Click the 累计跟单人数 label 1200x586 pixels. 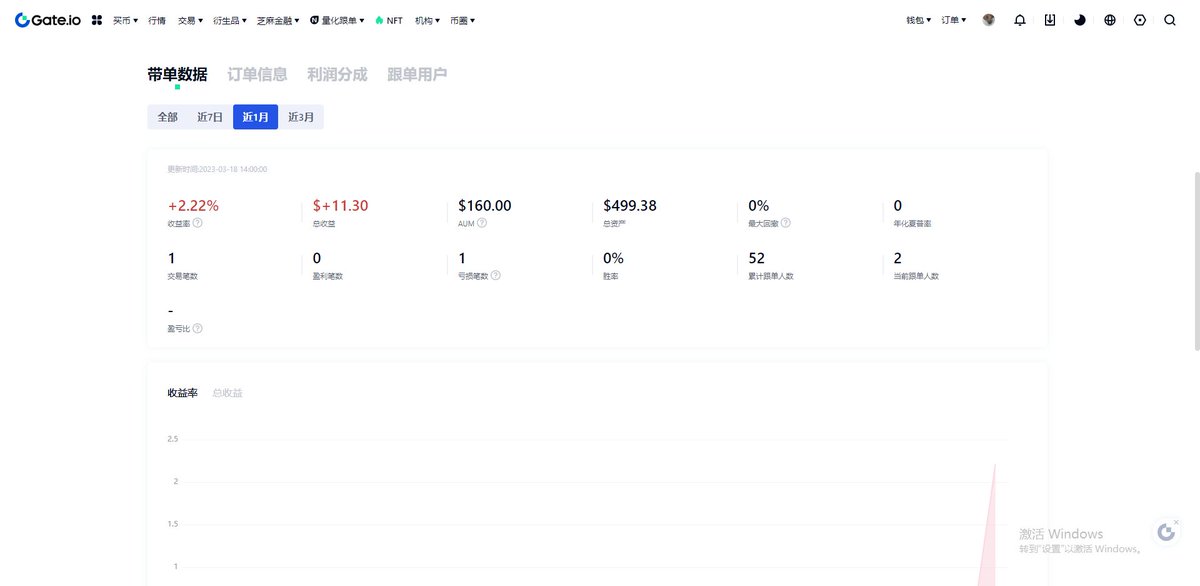point(771,276)
